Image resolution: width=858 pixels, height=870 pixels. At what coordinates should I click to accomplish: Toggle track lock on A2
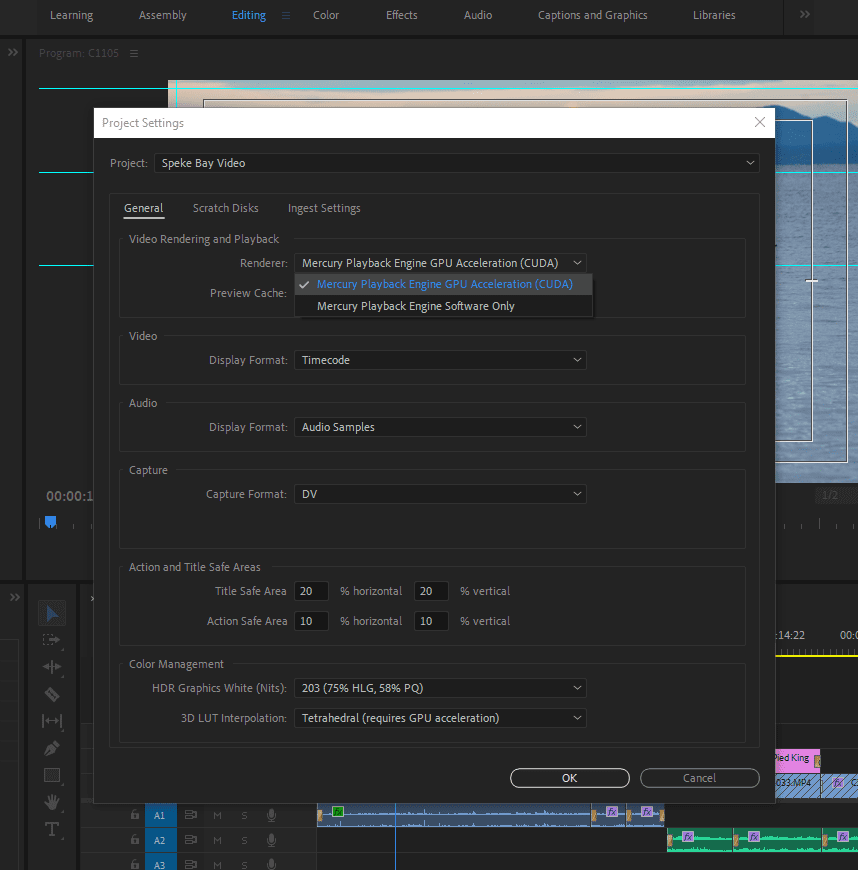click(134, 839)
